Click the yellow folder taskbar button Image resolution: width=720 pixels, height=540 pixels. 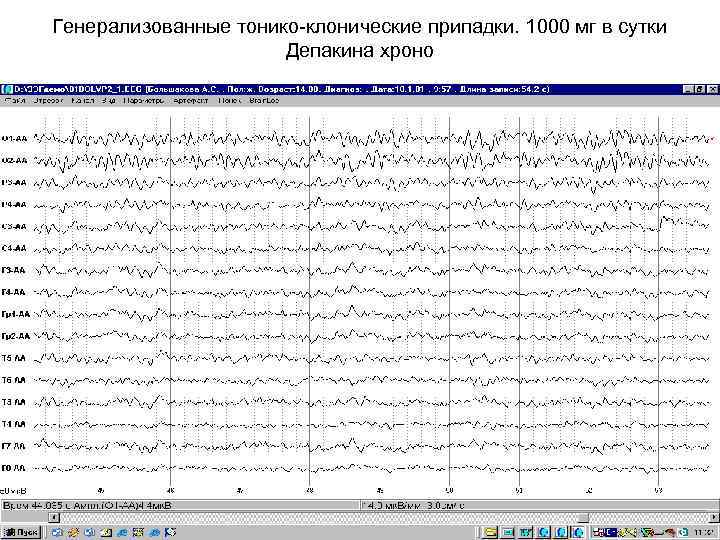point(490,533)
